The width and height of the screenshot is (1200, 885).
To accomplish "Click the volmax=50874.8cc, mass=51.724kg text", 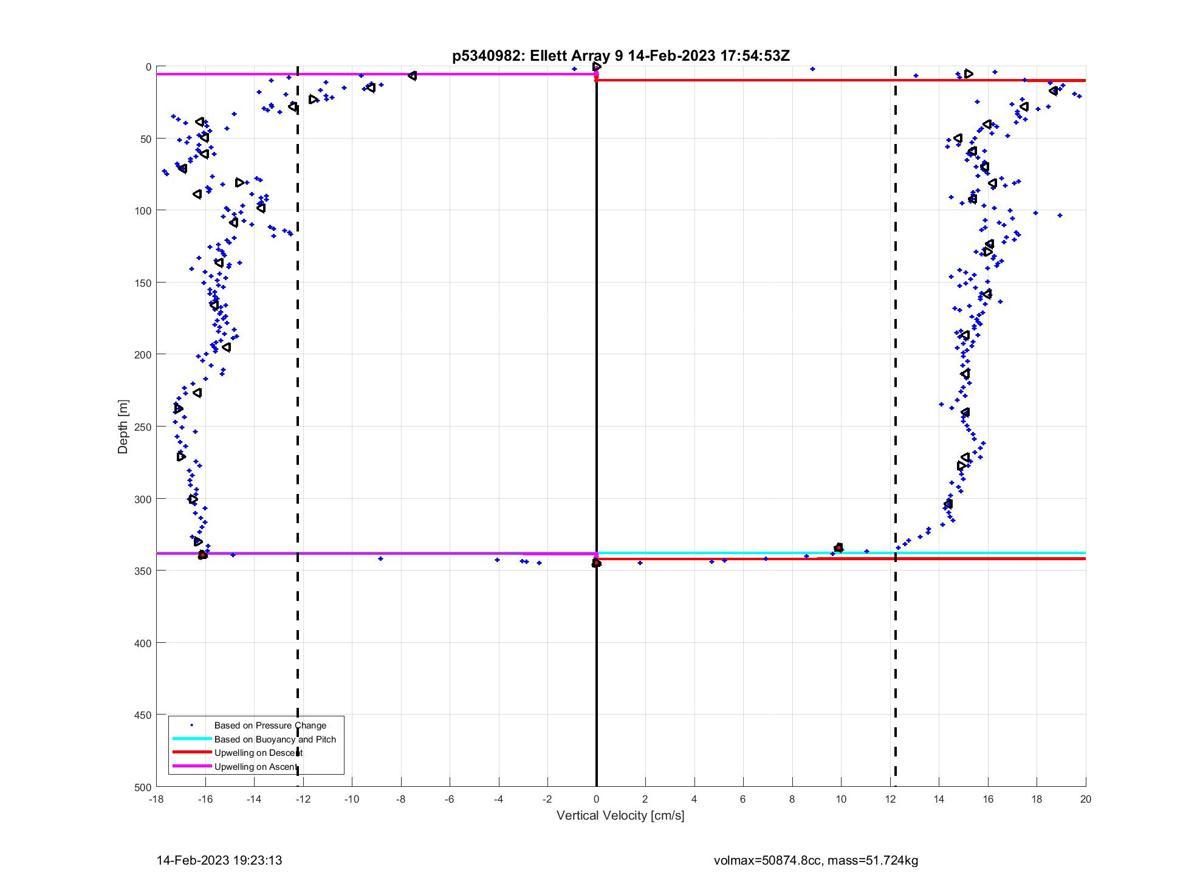I will (816, 860).
